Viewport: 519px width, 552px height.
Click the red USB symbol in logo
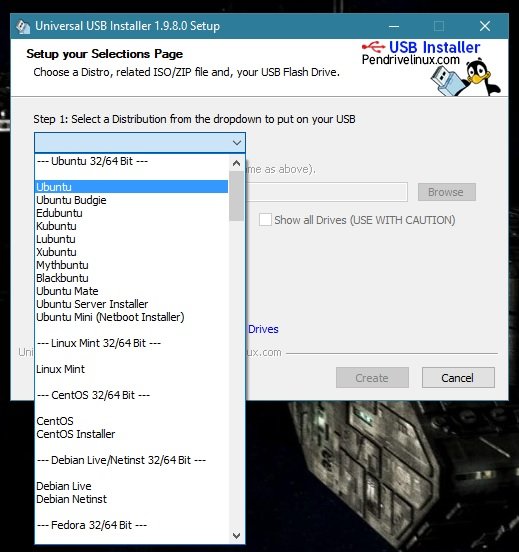[374, 46]
